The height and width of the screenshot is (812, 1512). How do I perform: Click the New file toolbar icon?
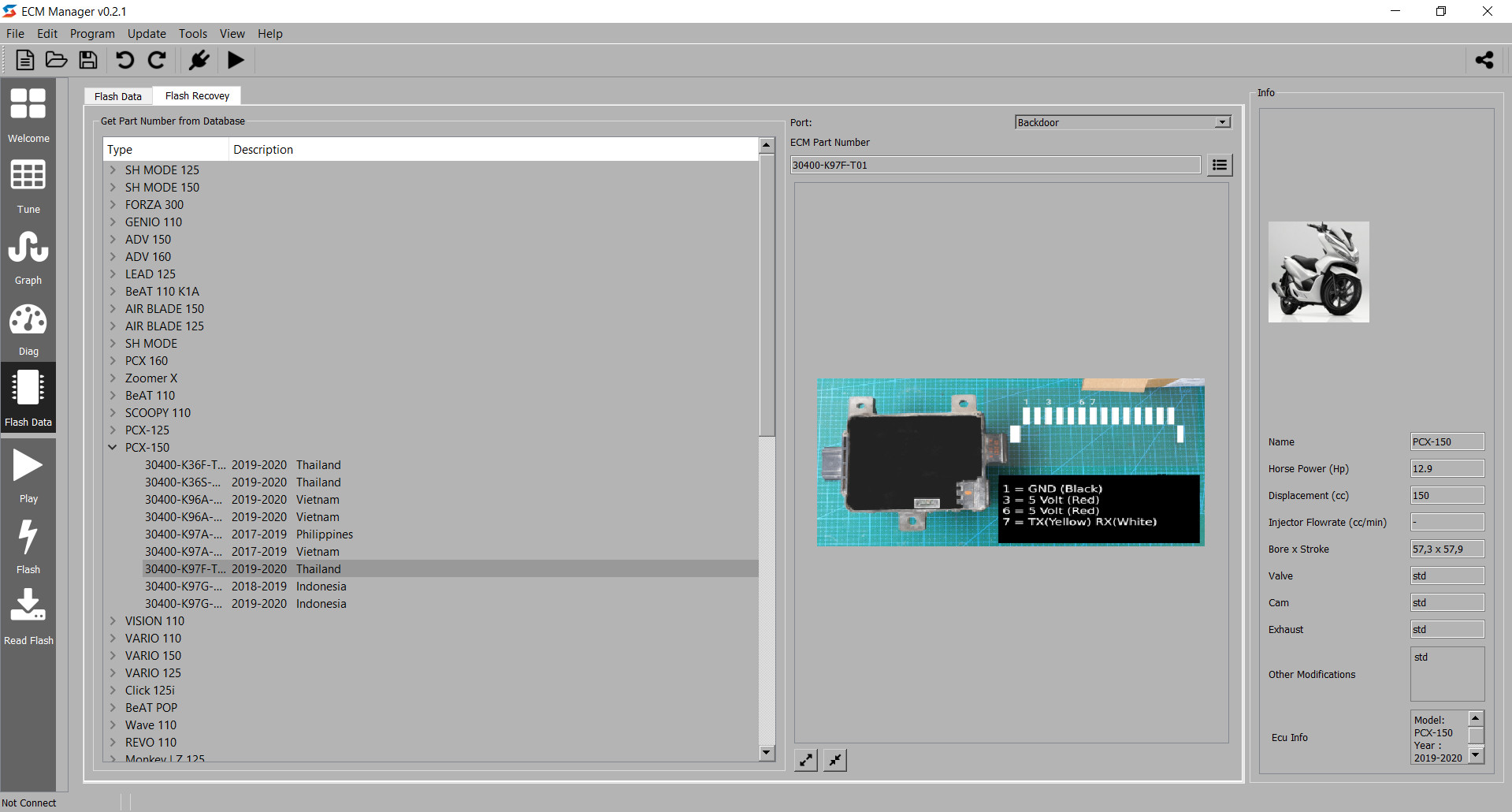pyautogui.click(x=25, y=60)
